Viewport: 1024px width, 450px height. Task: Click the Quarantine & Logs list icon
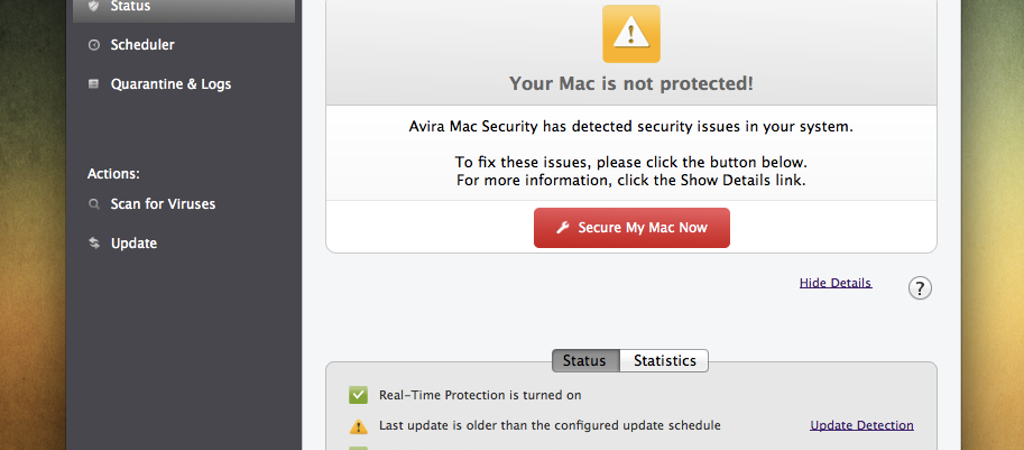click(x=94, y=84)
